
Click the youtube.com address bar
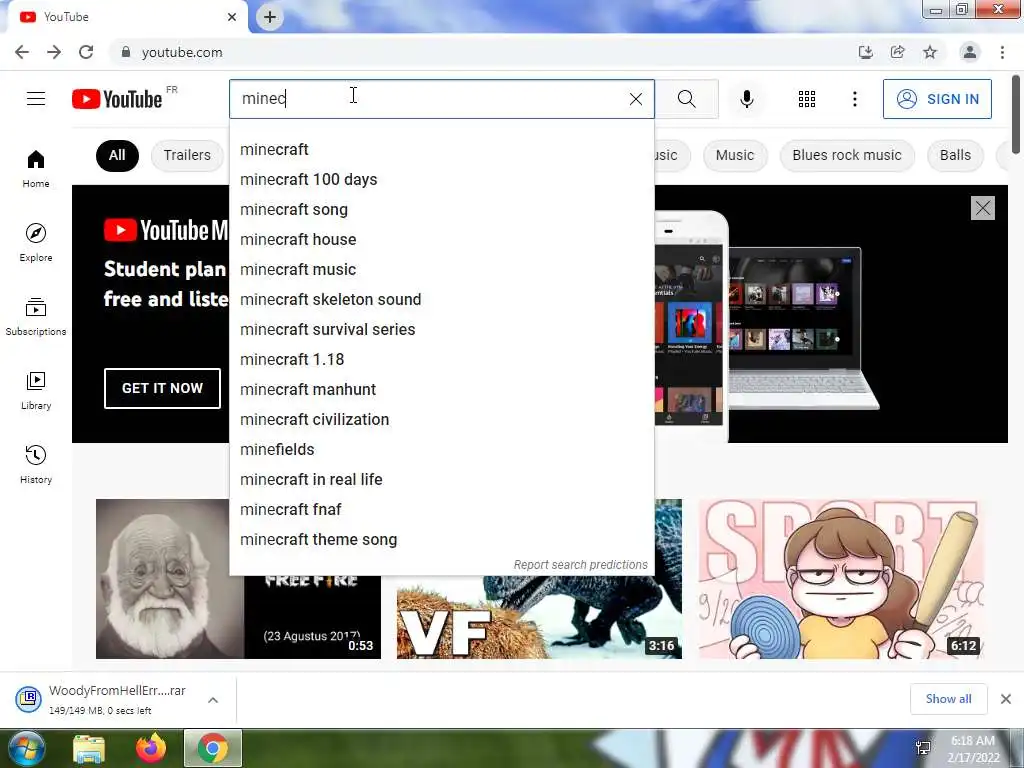coord(483,52)
